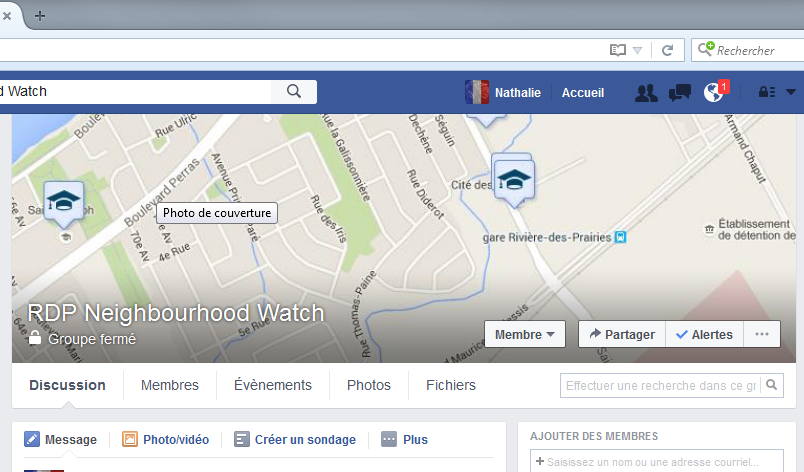Click the Message pencil icon
804x472 pixels.
coord(32,439)
